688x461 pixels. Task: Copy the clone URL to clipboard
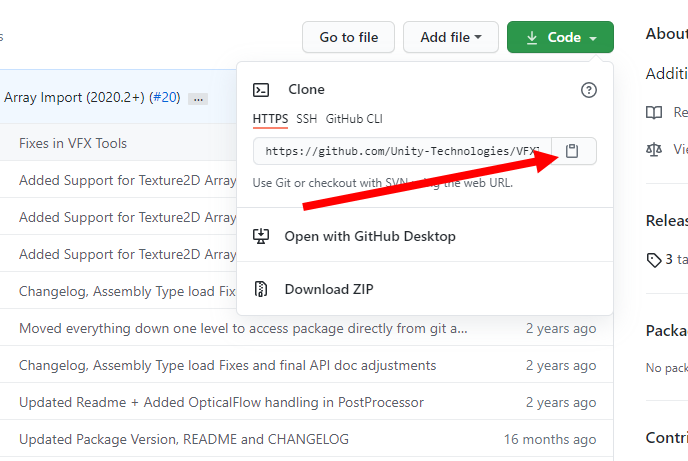pos(572,151)
